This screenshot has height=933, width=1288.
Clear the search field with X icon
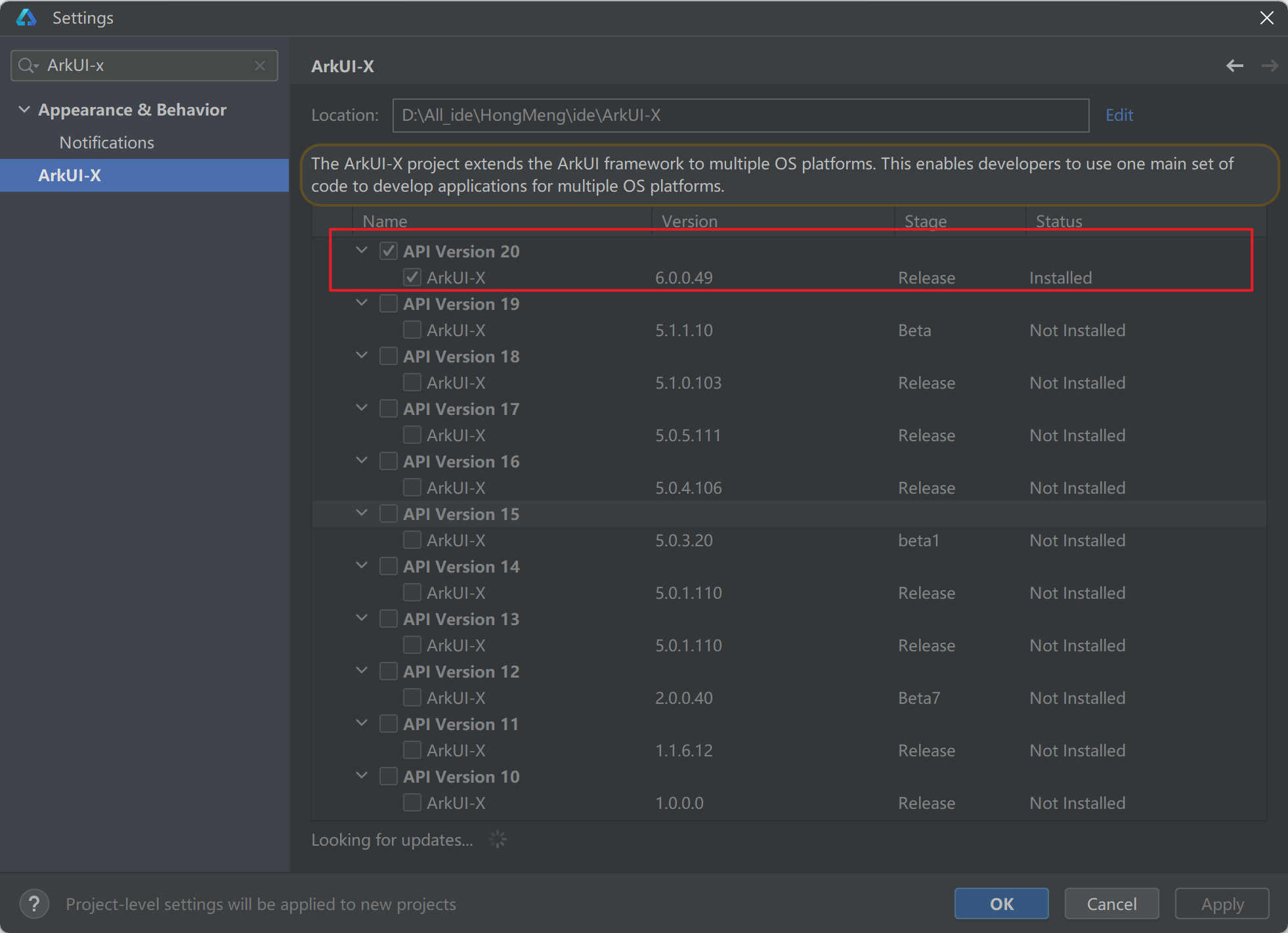click(260, 66)
